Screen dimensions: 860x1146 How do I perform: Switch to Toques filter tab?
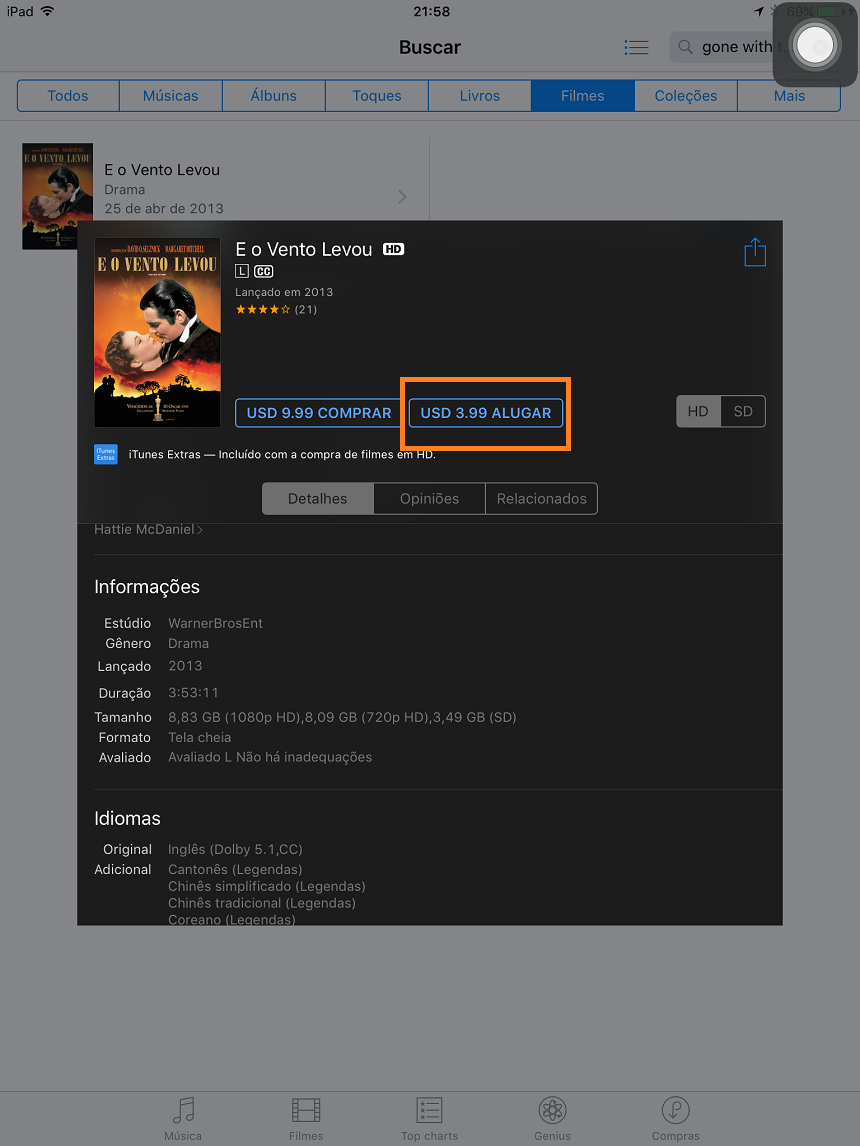376,96
